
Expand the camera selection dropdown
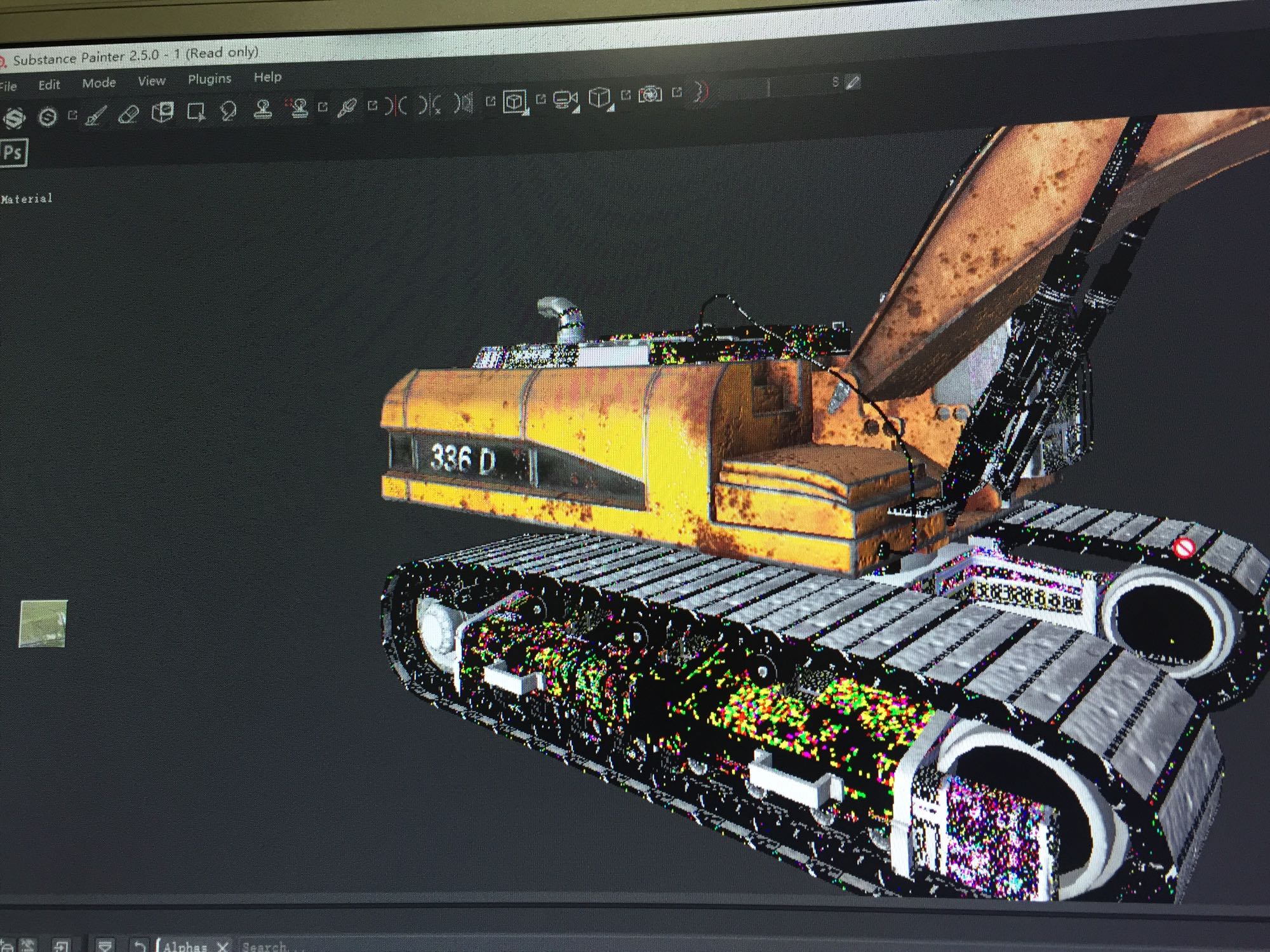565,99
